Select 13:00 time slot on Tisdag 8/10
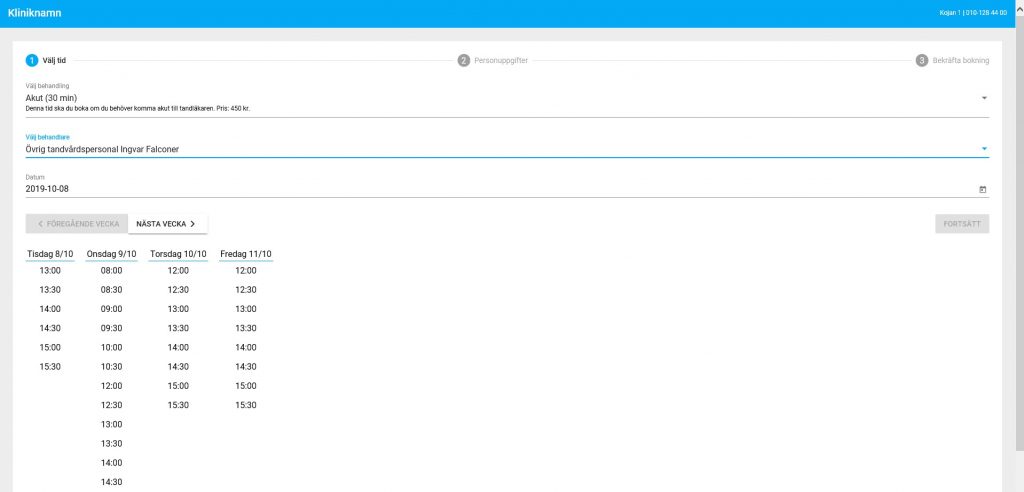1024x492 pixels. [x=50, y=271]
